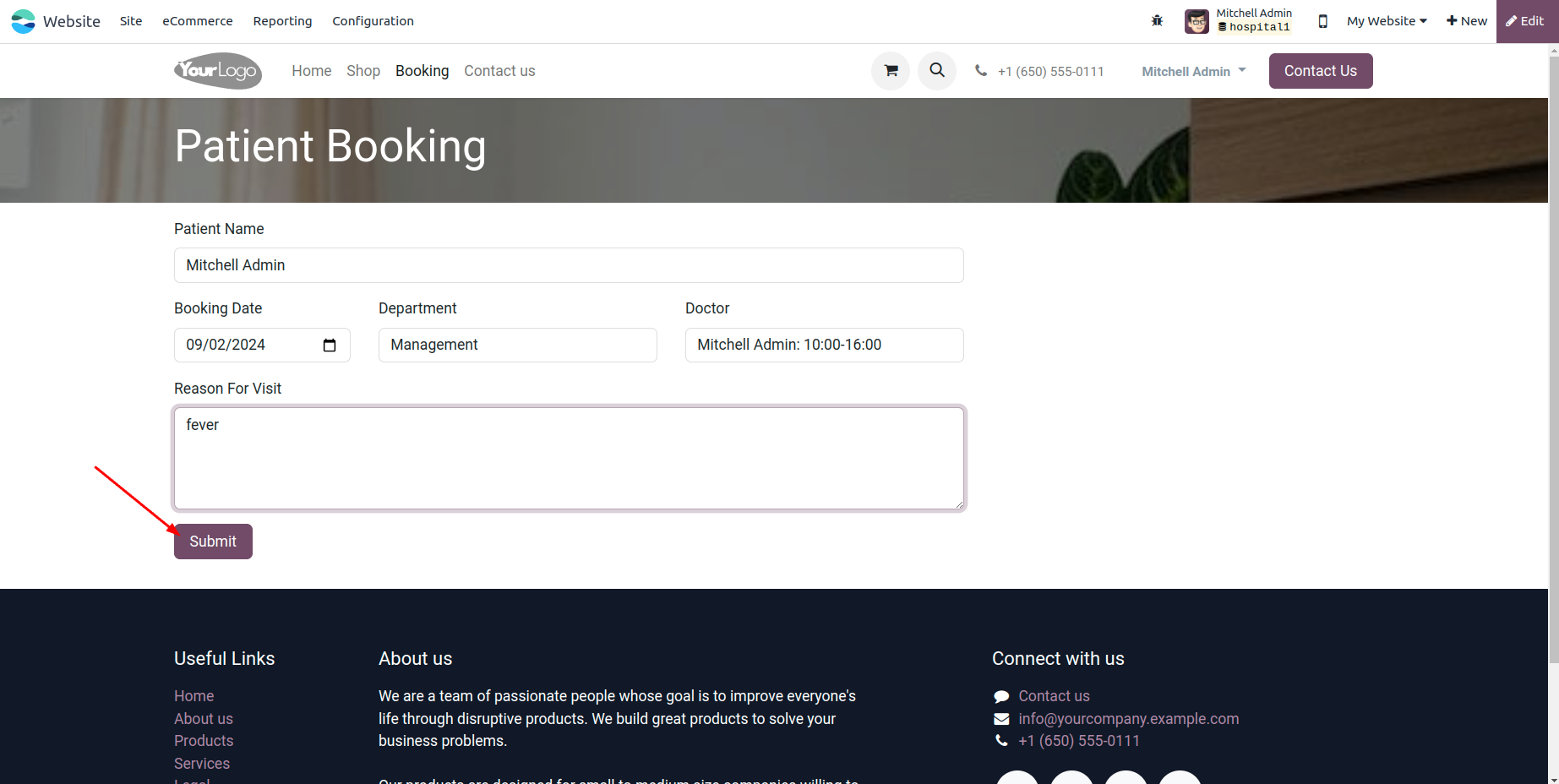1559x784 pixels.
Task: Open the Reporting menu
Action: pos(282,21)
